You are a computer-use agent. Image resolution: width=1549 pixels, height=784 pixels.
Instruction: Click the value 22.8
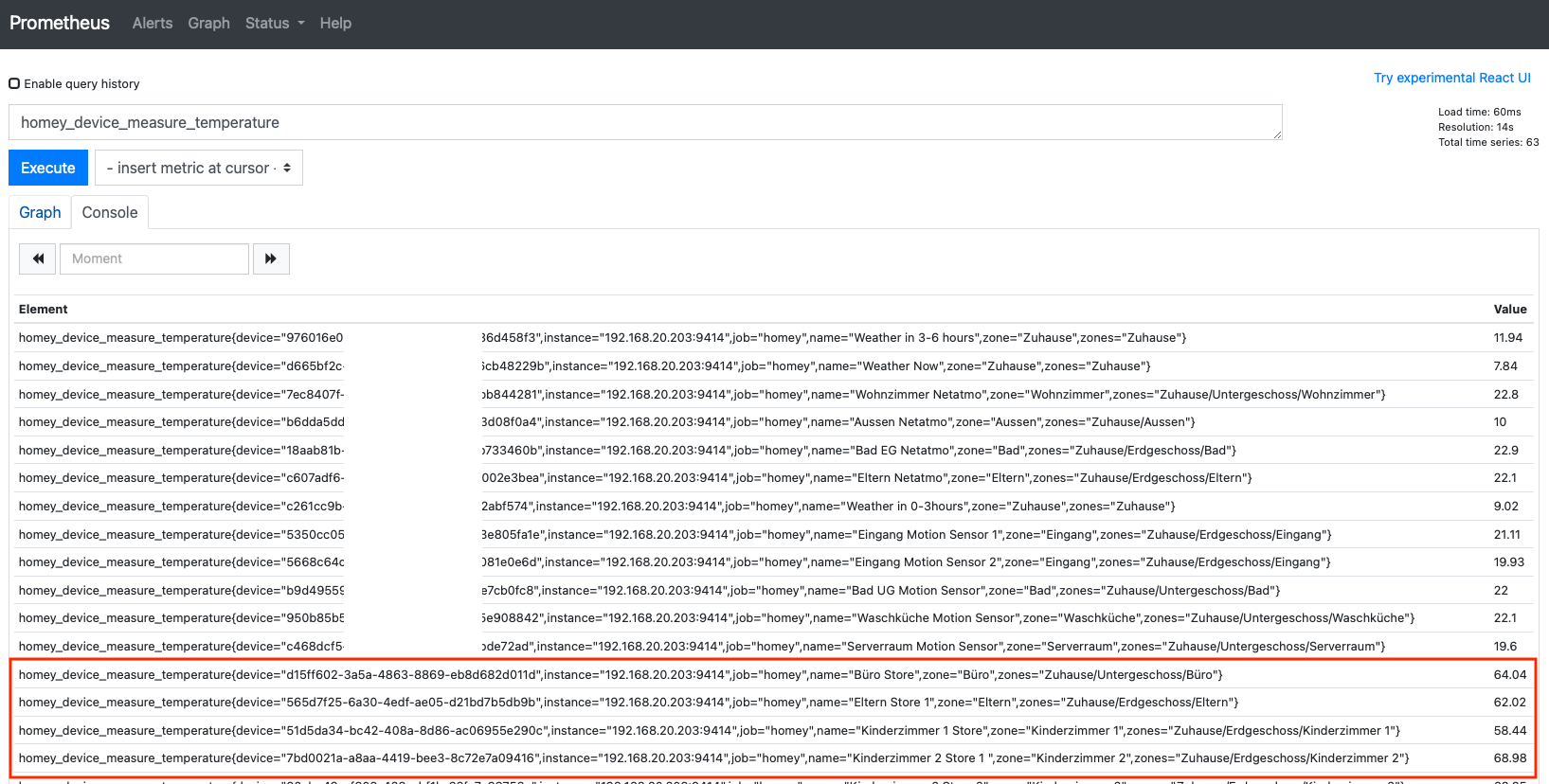[x=1506, y=394]
